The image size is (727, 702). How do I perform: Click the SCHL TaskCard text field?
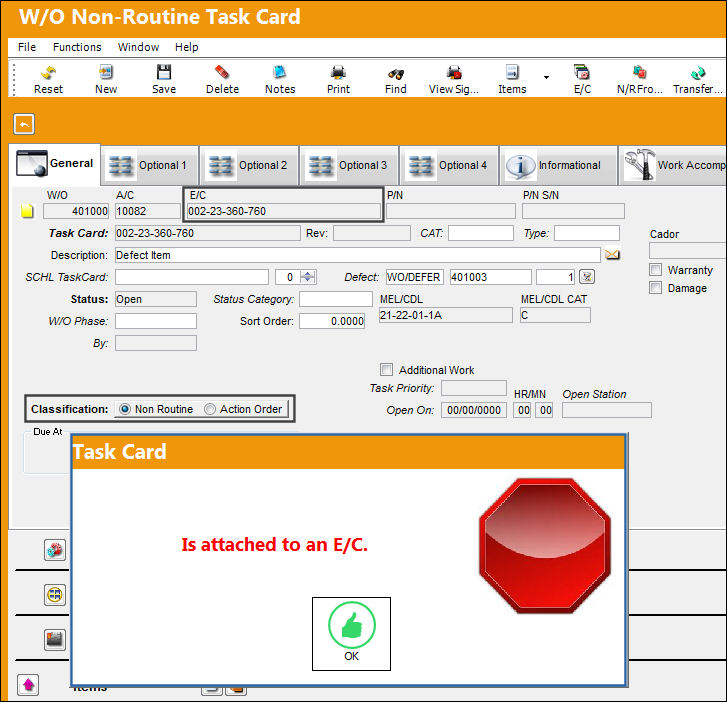tap(191, 277)
